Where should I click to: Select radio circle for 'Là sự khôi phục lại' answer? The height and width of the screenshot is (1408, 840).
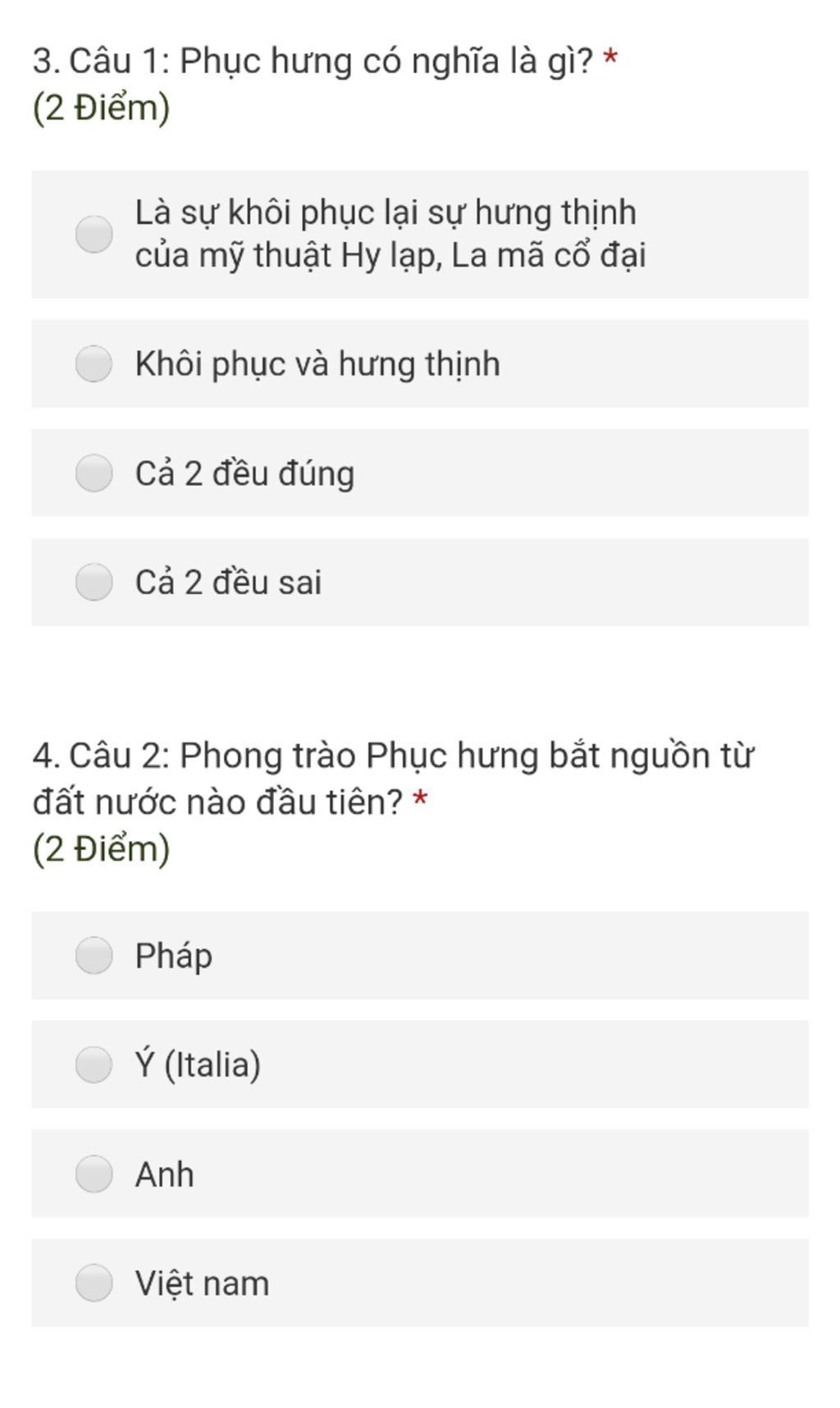(x=94, y=234)
